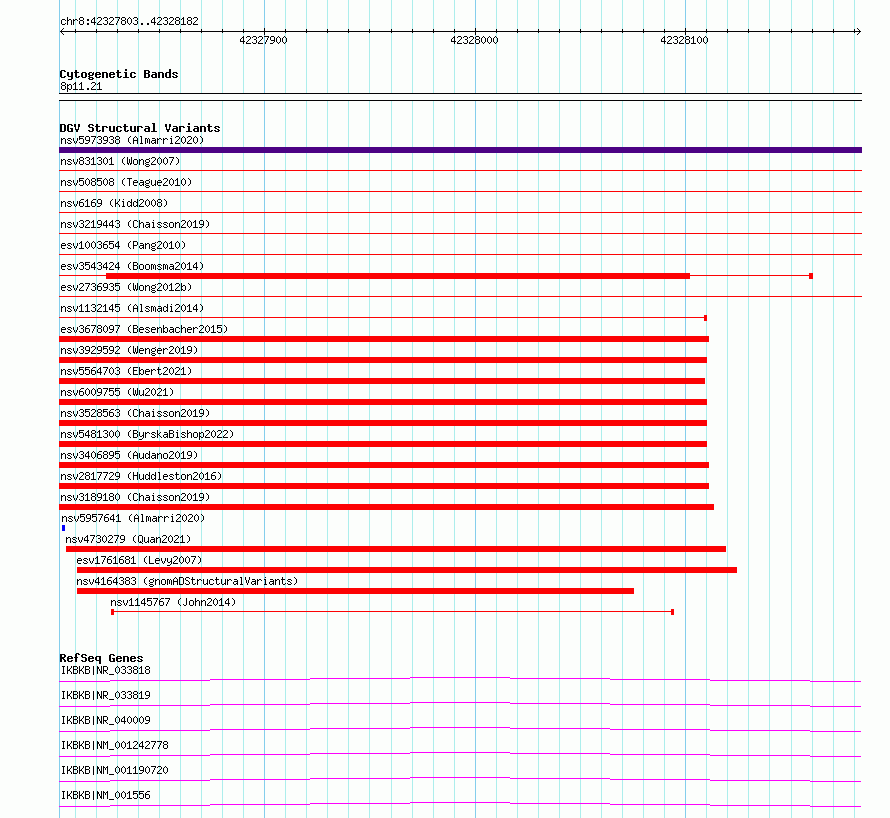Click the 42328100 ruler position label
This screenshot has width=890, height=818.
coord(685,40)
